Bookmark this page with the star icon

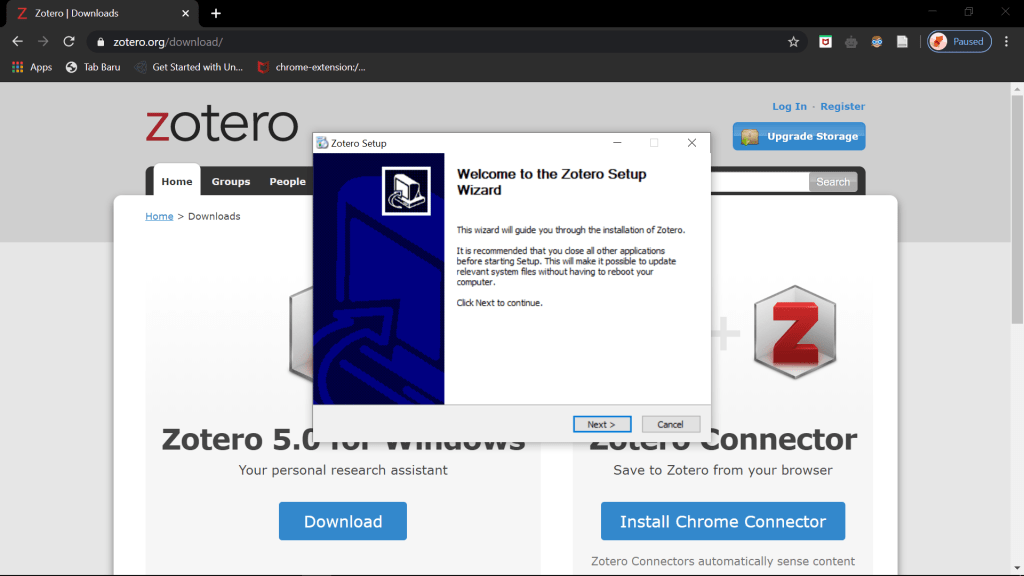pos(793,42)
